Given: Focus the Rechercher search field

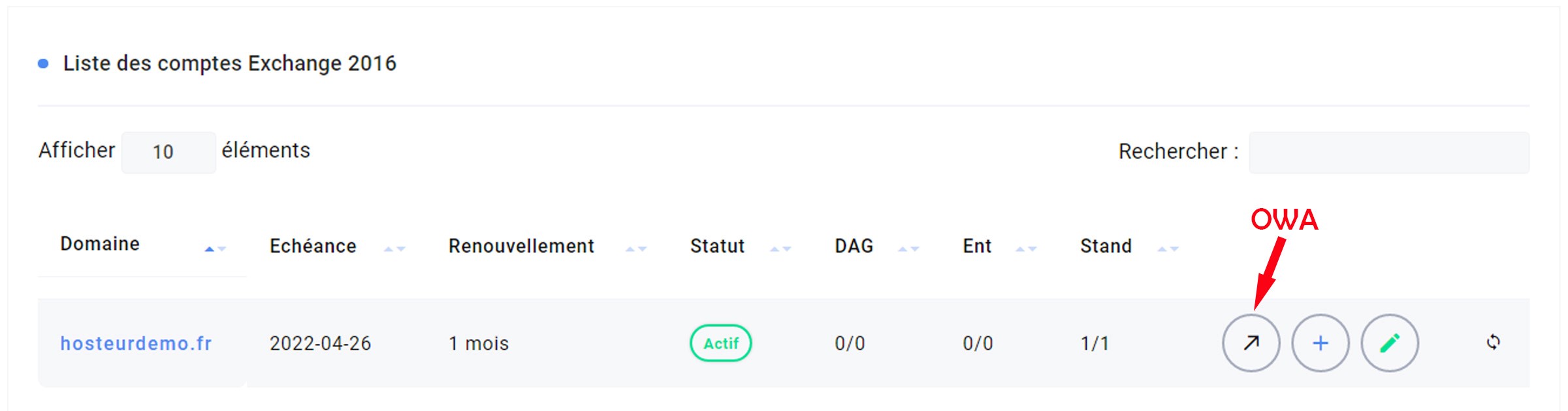Looking at the screenshot, I should tap(1388, 153).
